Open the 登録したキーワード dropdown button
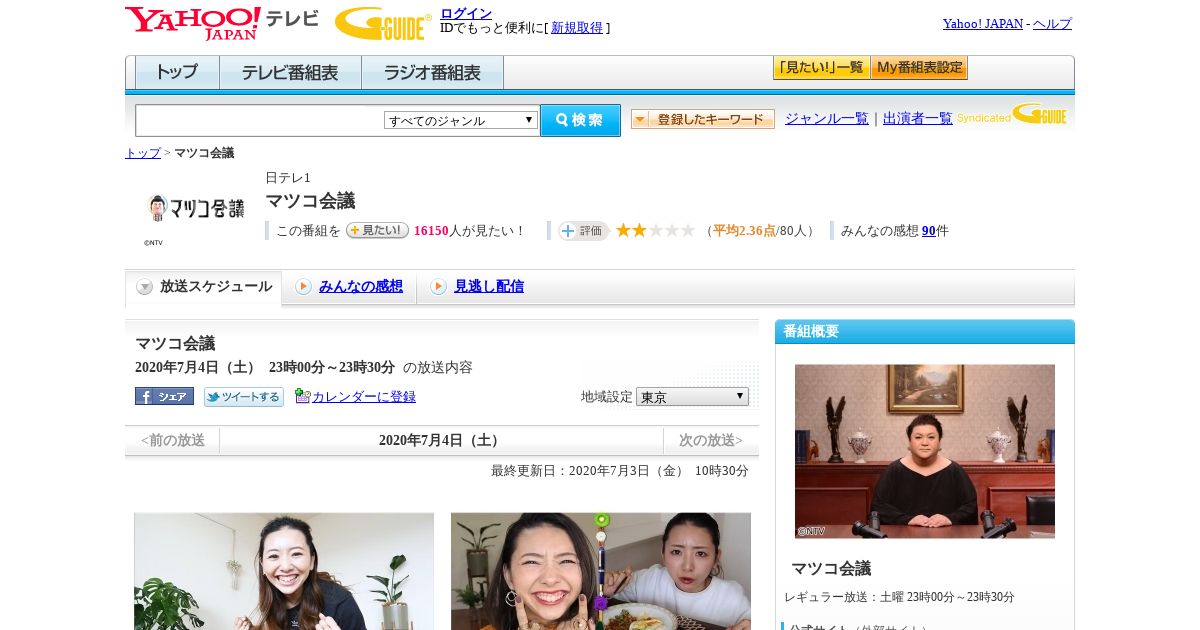1200x630 pixels. (x=703, y=119)
